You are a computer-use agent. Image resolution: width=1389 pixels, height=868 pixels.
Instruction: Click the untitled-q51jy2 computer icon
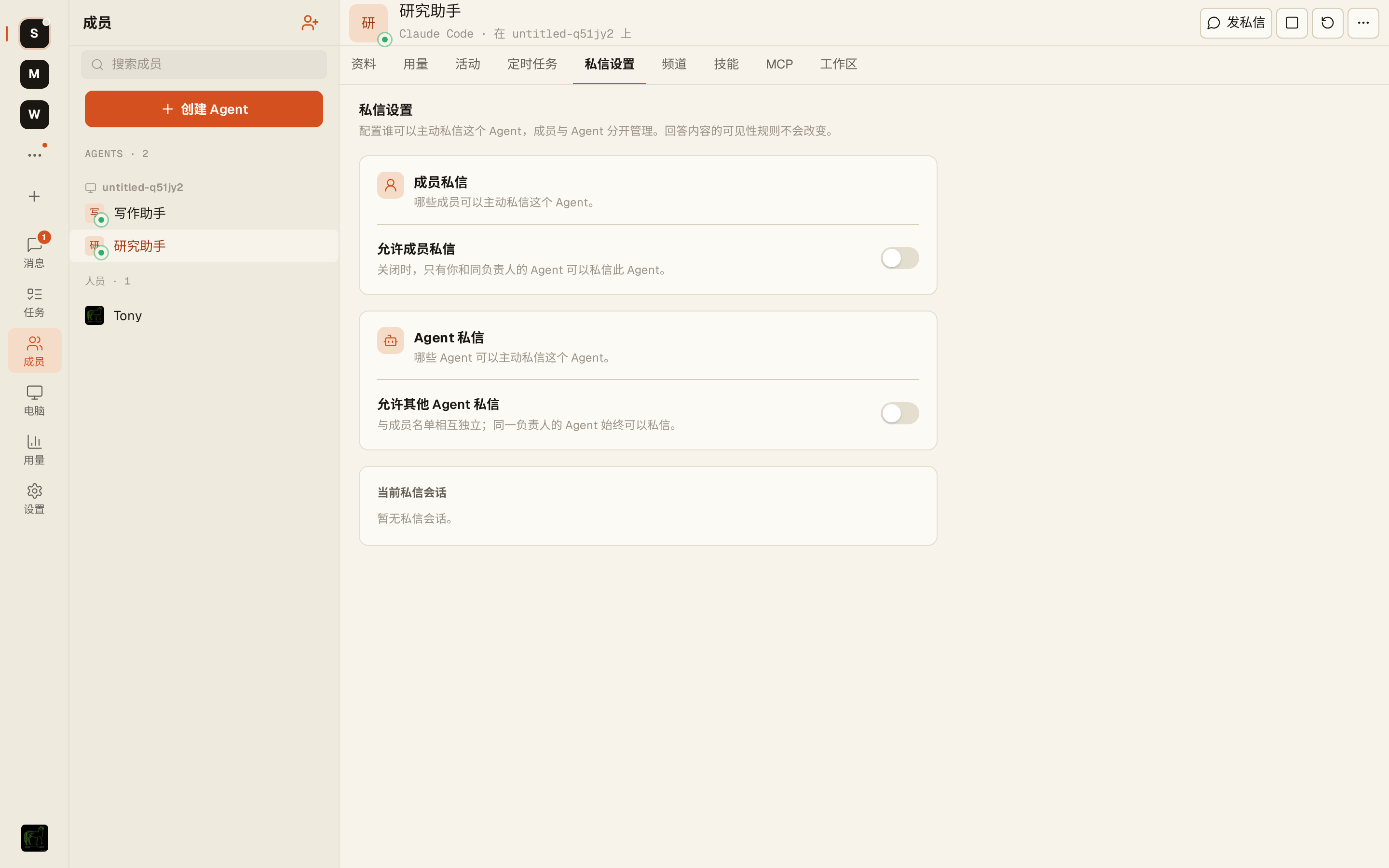[91, 188]
